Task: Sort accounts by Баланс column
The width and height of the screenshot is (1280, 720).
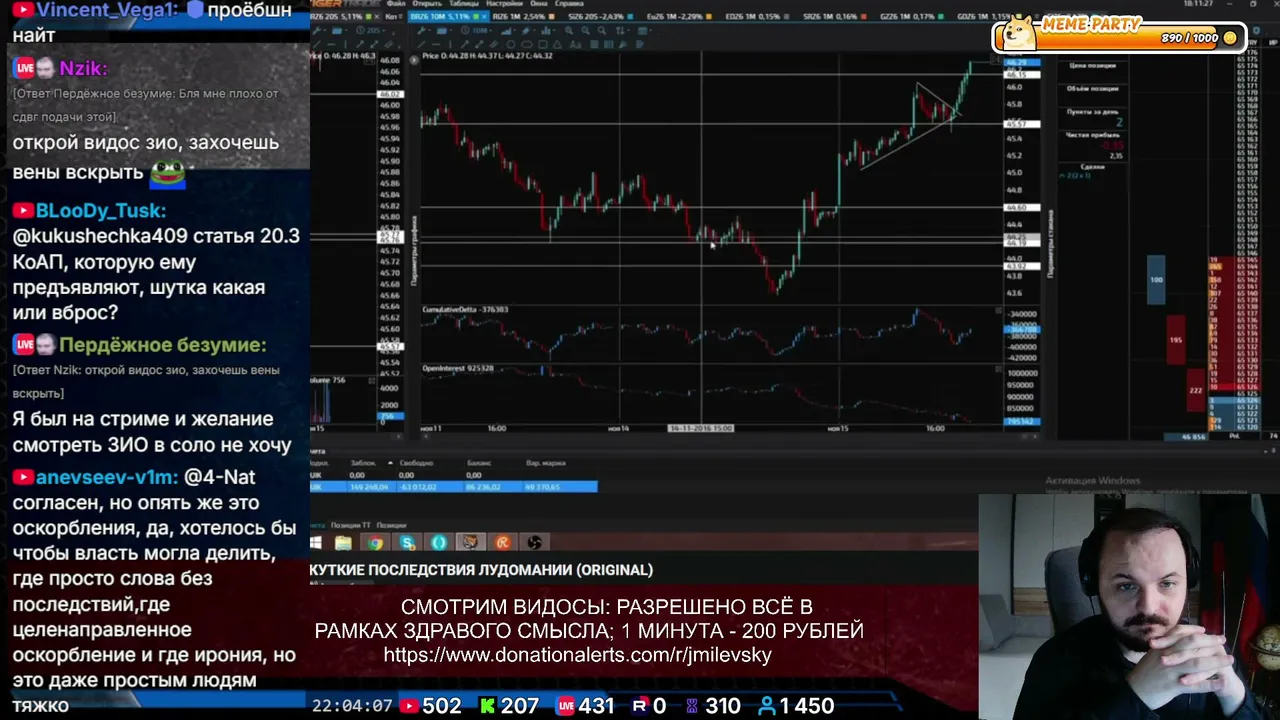Action: pyautogui.click(x=479, y=463)
